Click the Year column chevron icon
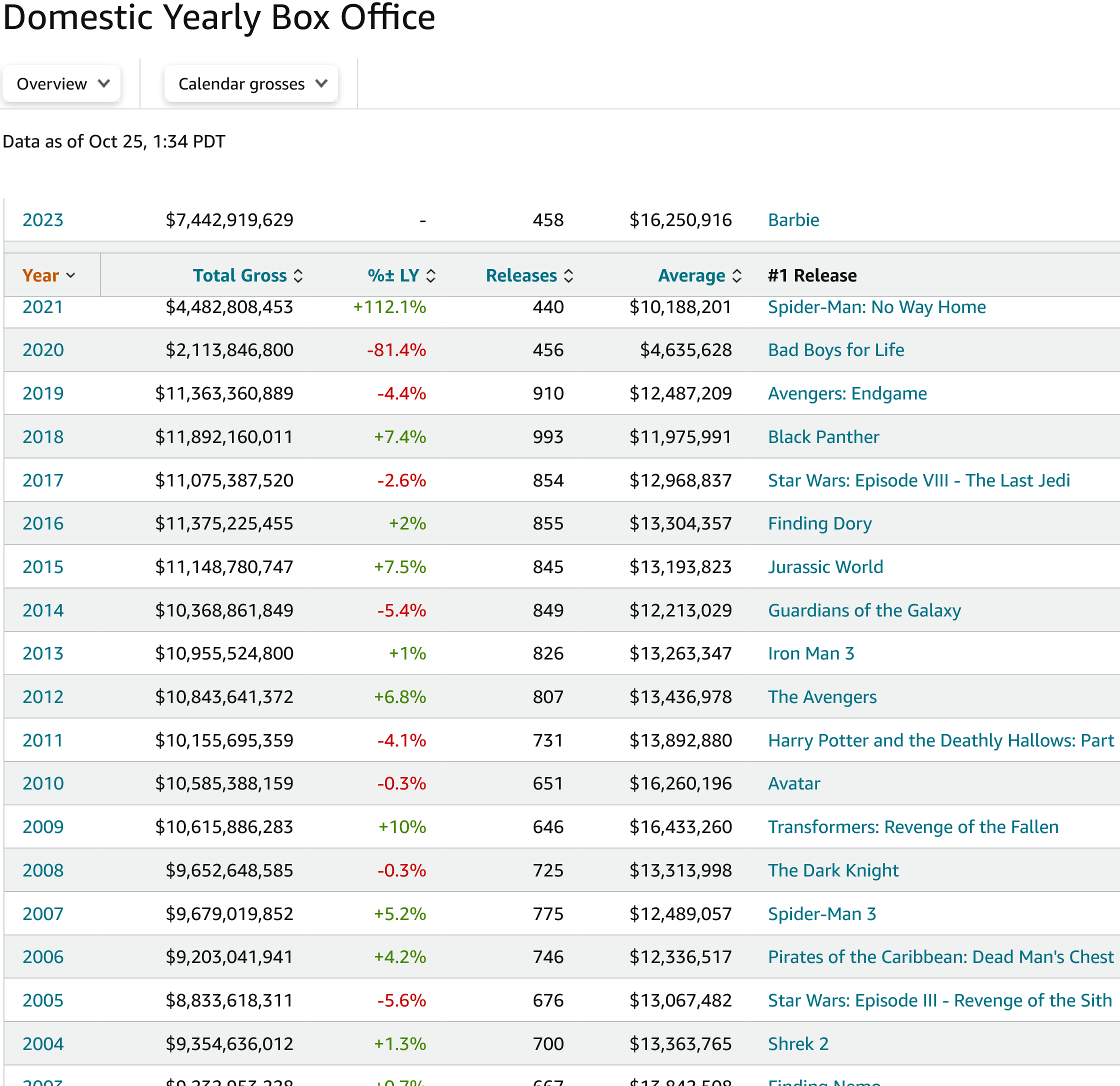Viewport: 1120px width, 1086px height. pyautogui.click(x=71, y=275)
